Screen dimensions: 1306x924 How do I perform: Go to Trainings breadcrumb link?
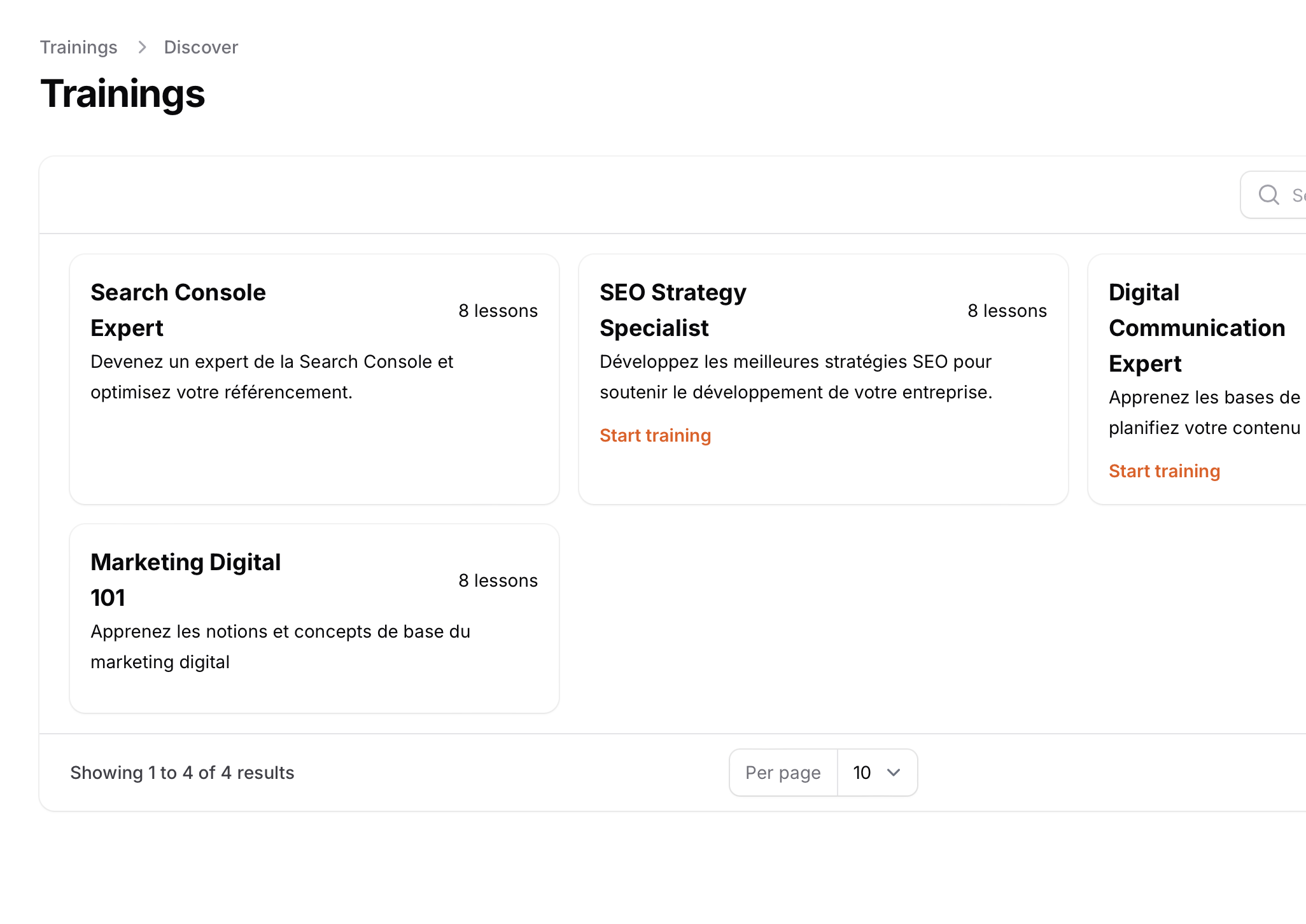coord(78,47)
